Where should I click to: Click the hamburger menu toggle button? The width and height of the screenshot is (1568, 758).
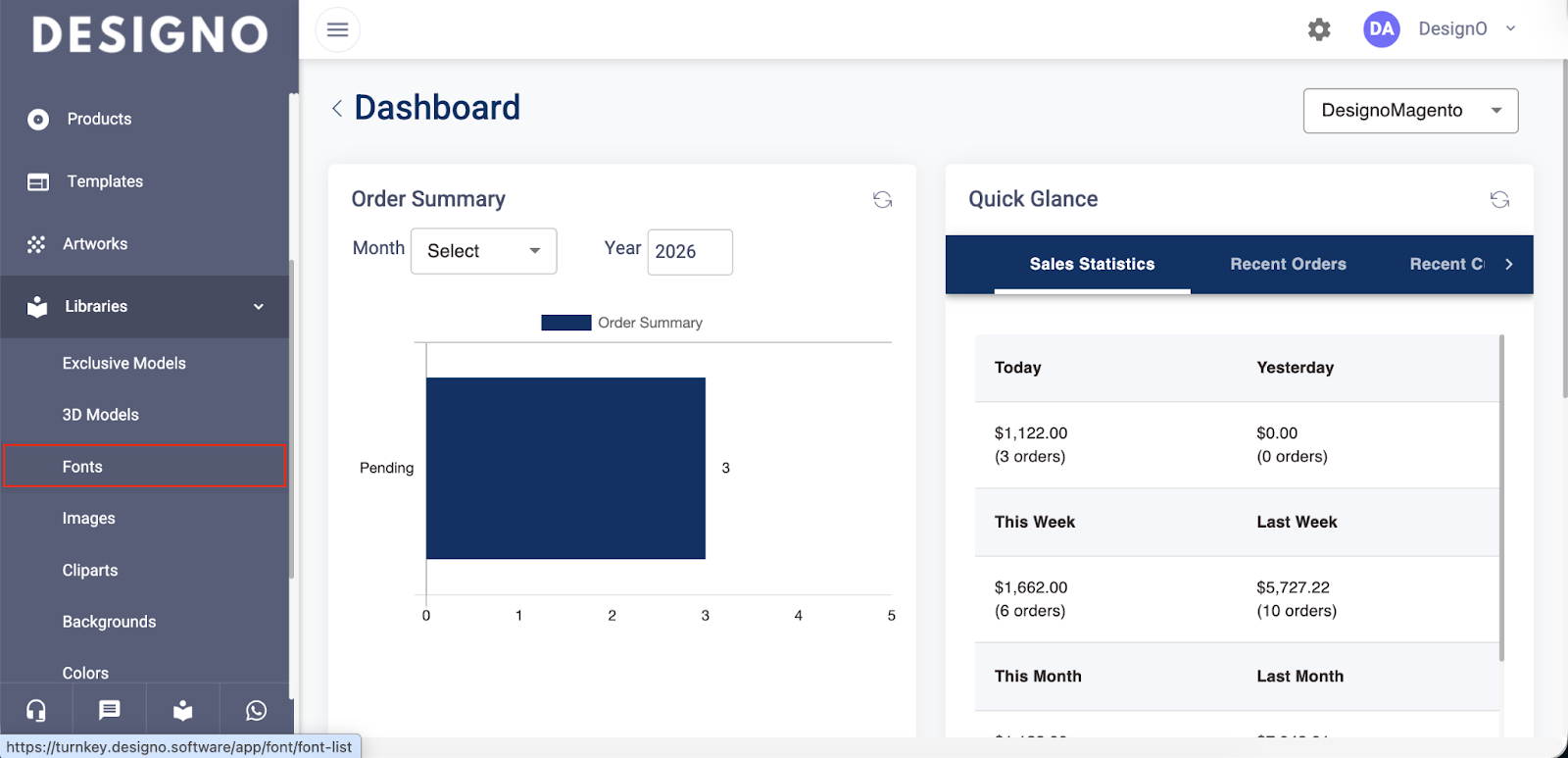(337, 29)
